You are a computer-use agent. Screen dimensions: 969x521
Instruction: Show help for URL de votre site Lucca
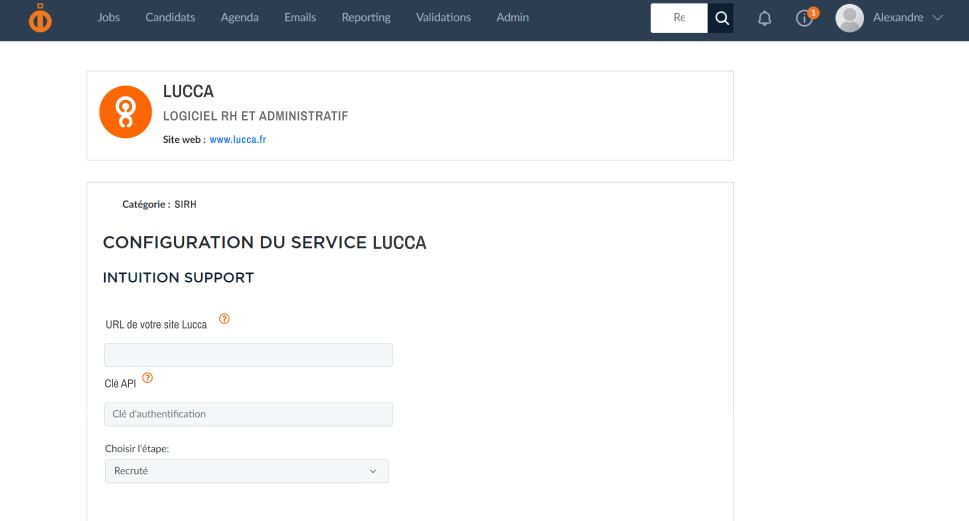[224, 319]
